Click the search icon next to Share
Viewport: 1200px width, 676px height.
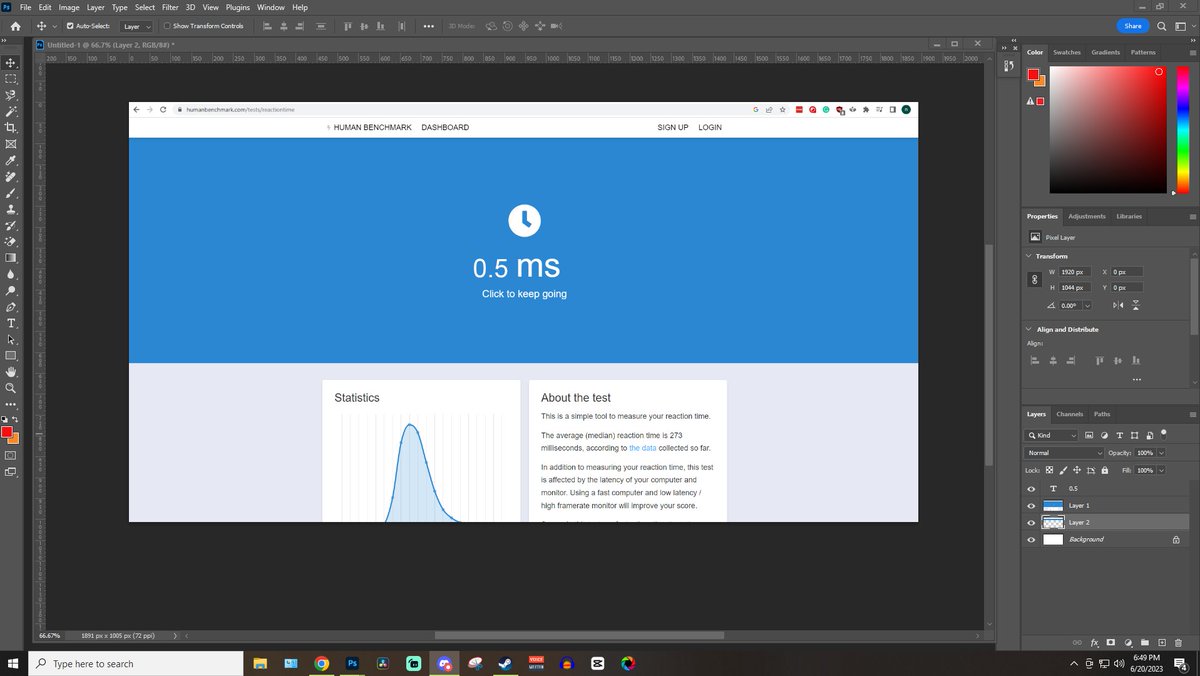[x=1162, y=26]
